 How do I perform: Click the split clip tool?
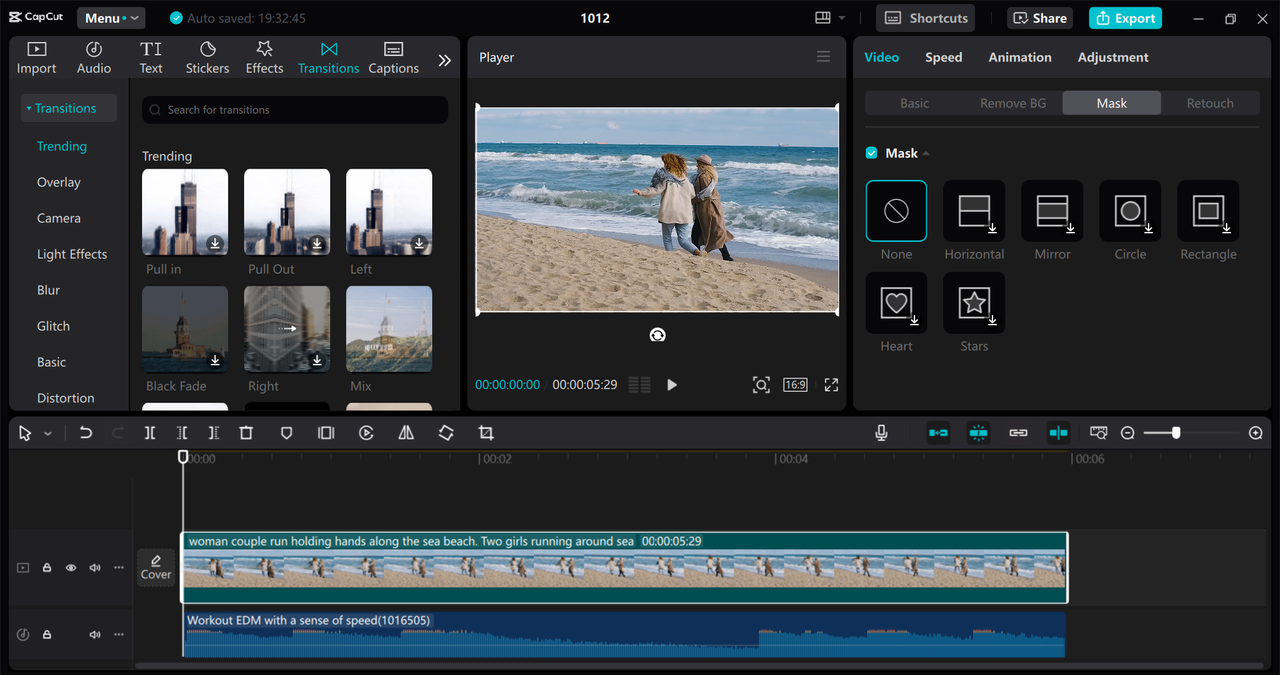click(x=150, y=433)
